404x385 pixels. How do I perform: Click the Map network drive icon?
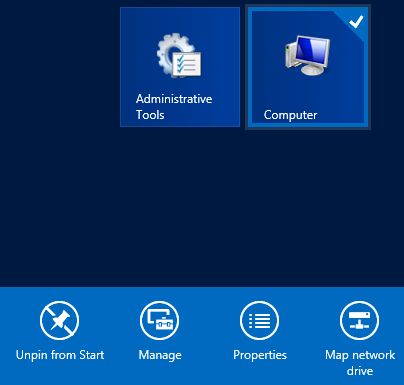(x=360, y=320)
